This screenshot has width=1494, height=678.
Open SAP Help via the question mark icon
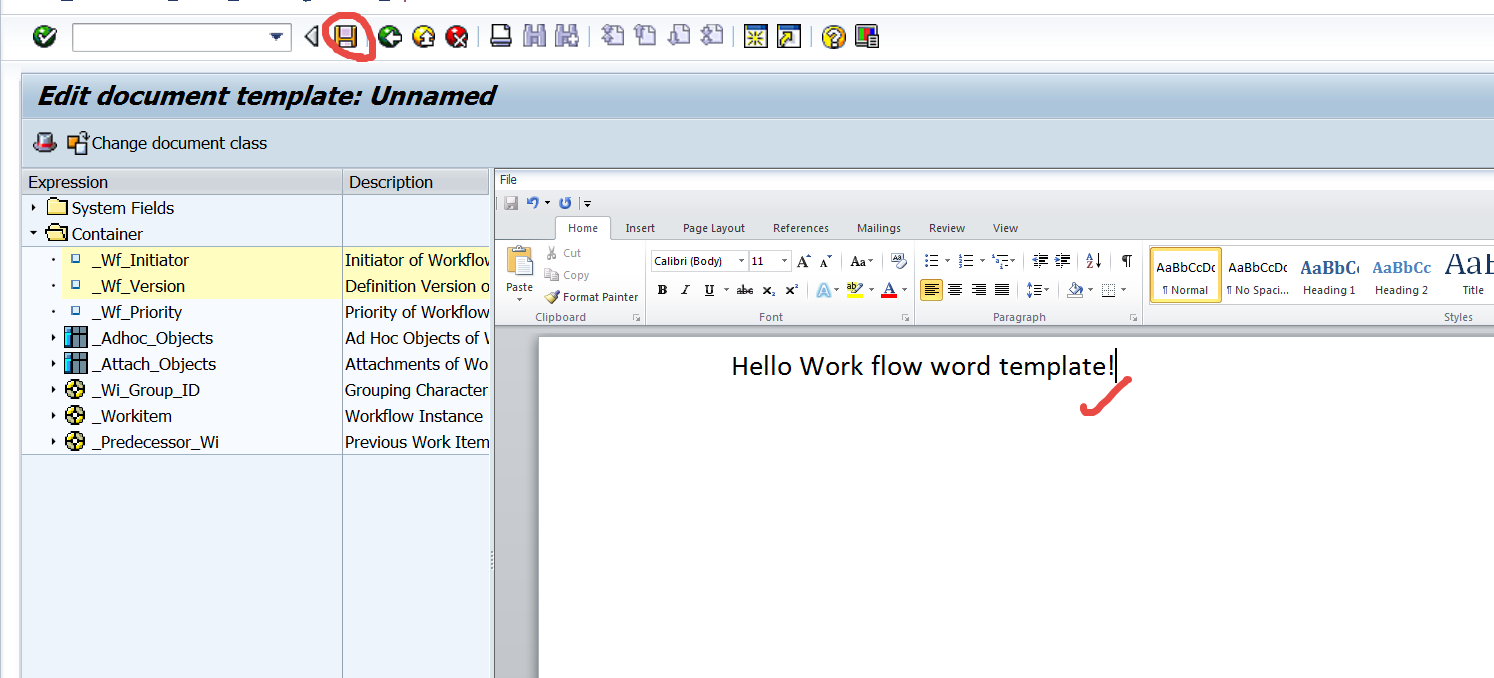click(833, 36)
